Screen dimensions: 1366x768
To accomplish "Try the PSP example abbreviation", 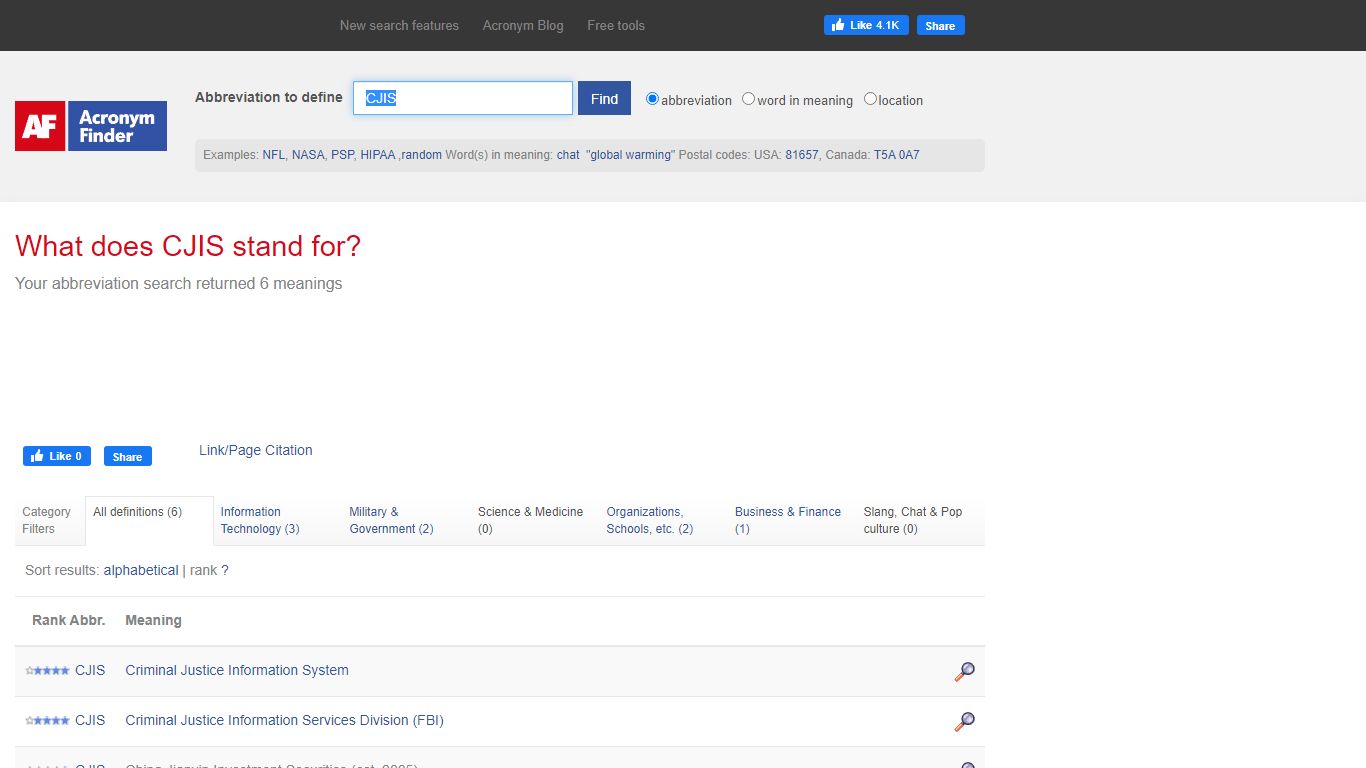I will tap(342, 155).
